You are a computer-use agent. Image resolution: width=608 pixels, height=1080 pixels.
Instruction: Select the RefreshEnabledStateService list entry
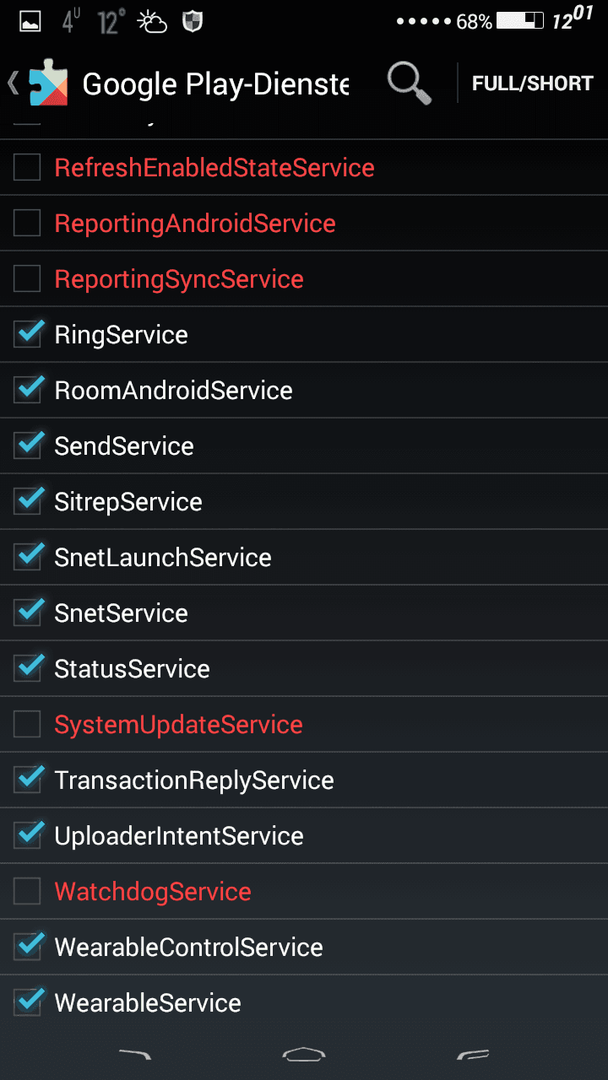(304, 167)
